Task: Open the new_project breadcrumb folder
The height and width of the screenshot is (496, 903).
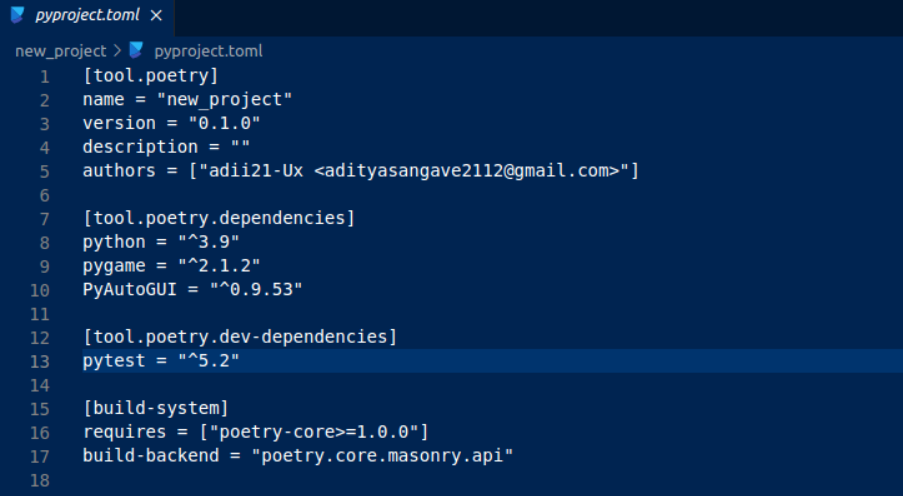Action: (x=60, y=51)
